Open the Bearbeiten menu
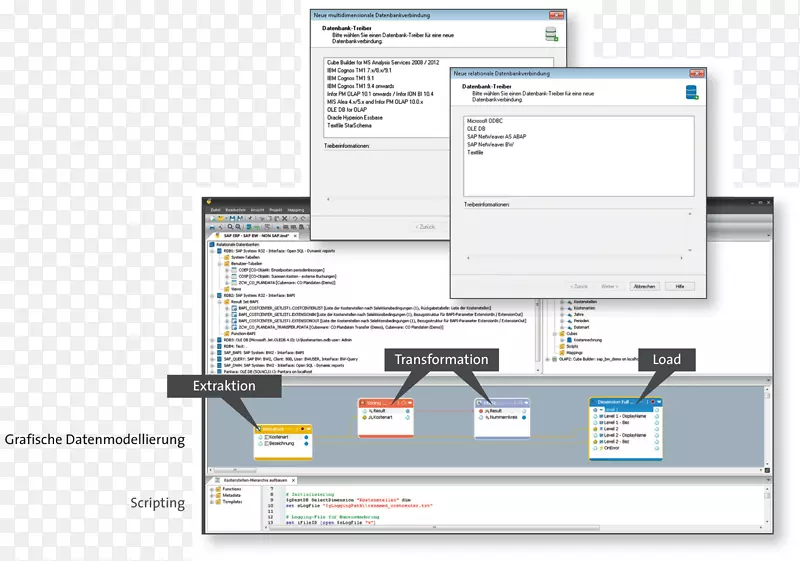This screenshot has width=800, height=561. point(236,210)
